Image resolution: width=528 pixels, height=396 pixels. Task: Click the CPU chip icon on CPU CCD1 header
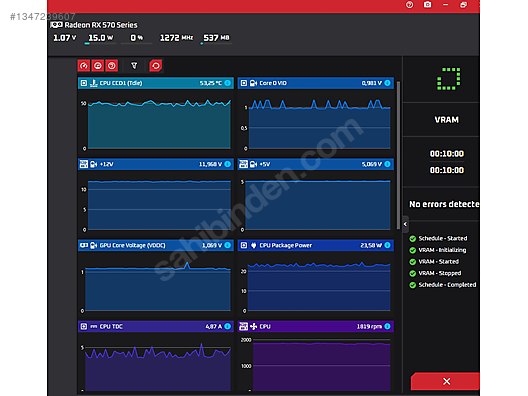[x=84, y=83]
